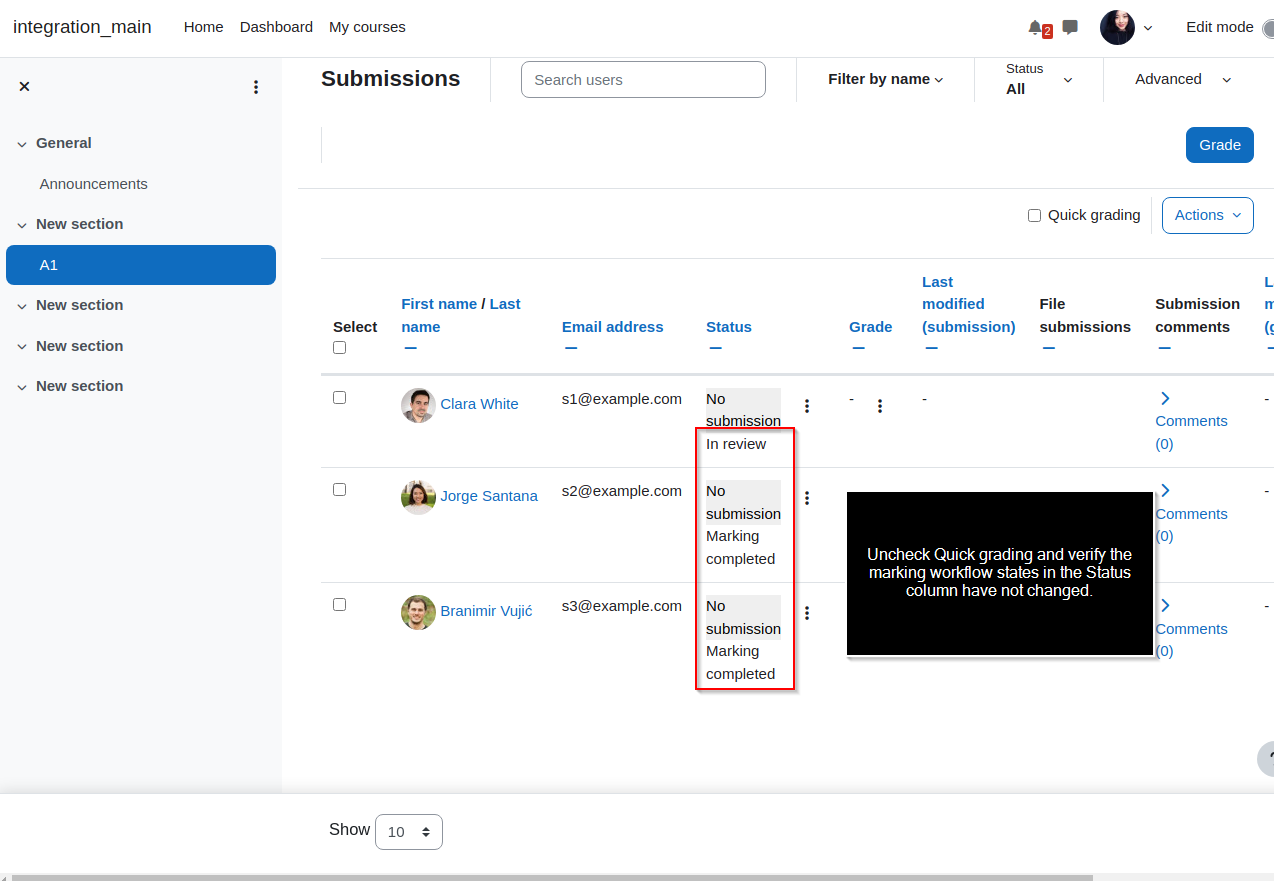Open Clara White's status actions menu
The image size is (1274, 881).
807,406
